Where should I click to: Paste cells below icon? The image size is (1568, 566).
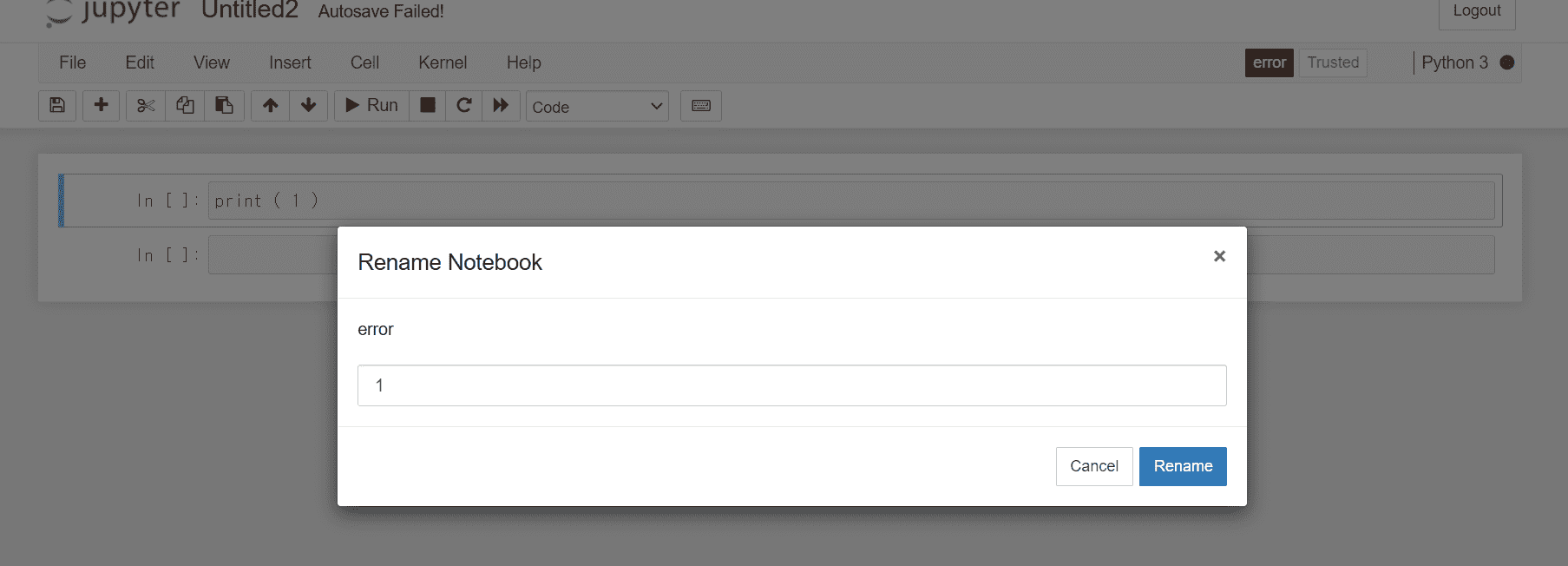click(x=224, y=106)
